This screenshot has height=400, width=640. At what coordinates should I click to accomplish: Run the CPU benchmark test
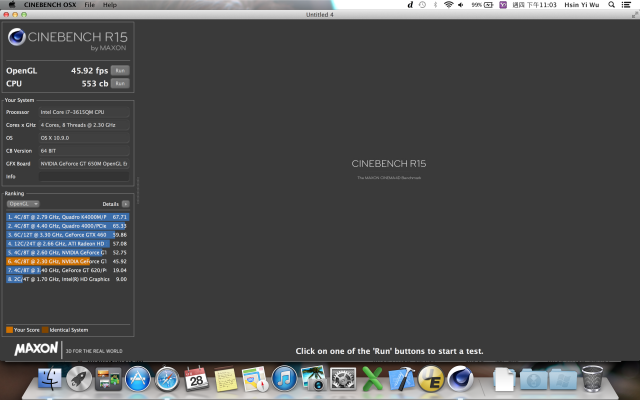pyautogui.click(x=120, y=83)
